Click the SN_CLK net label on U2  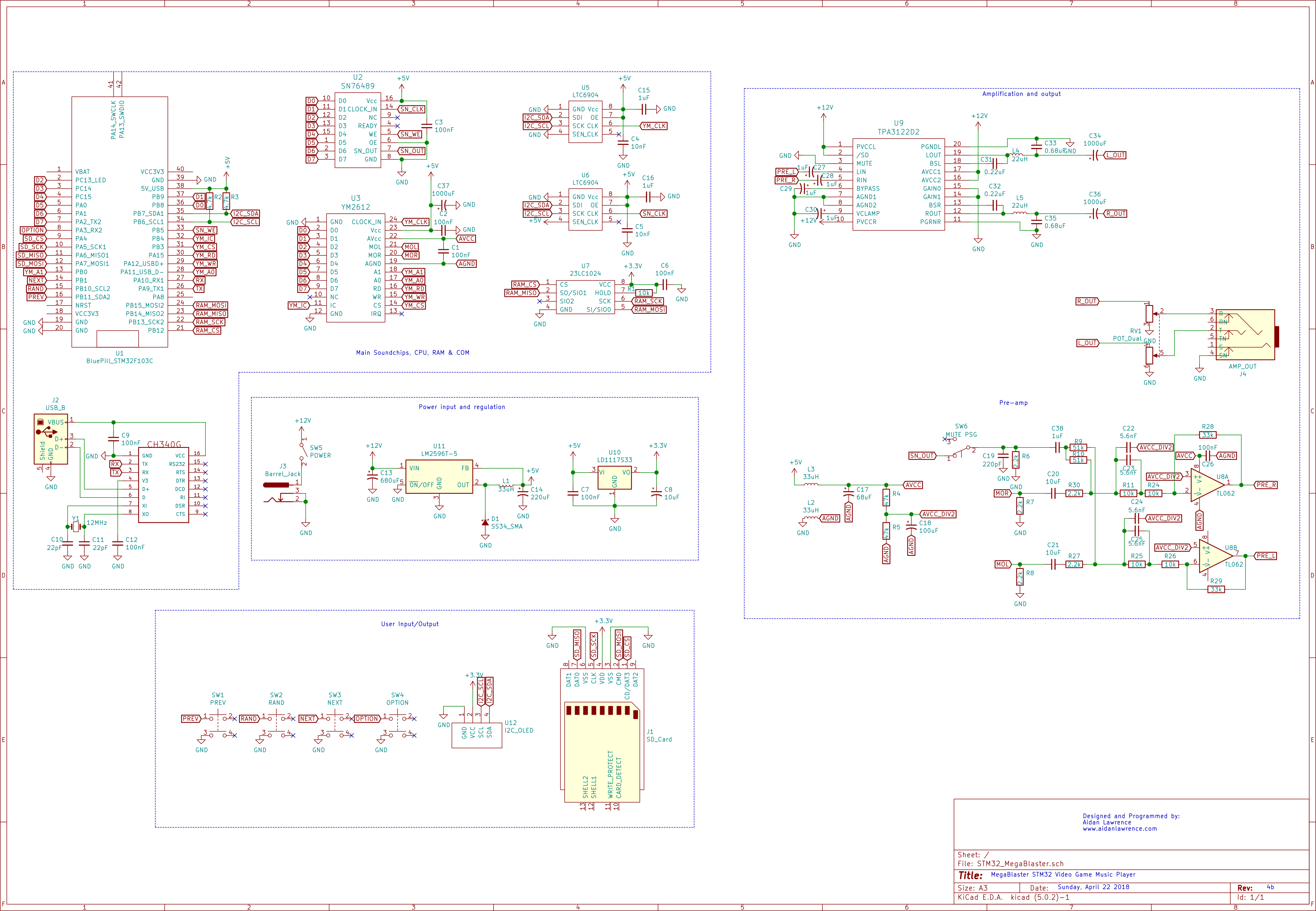[412, 109]
